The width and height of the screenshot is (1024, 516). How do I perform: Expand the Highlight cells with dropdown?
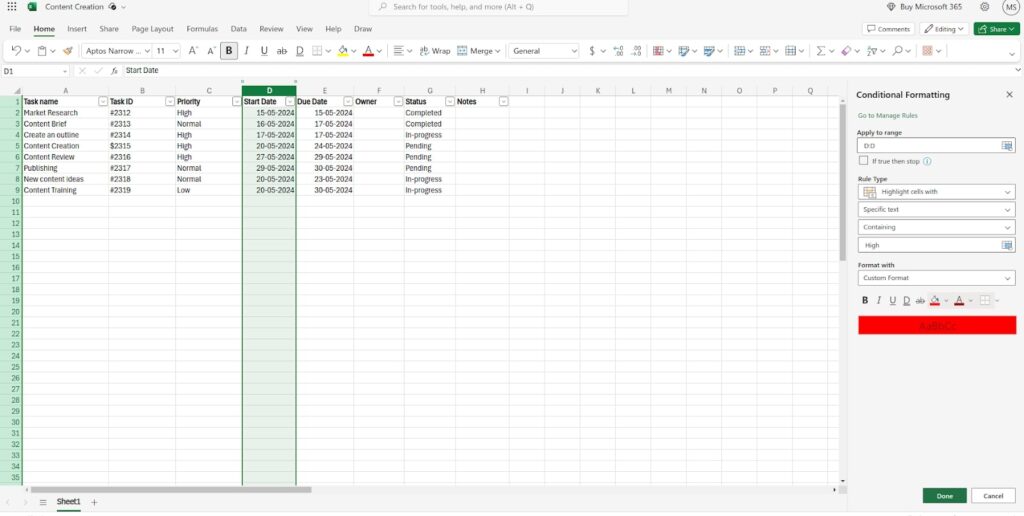point(936,192)
